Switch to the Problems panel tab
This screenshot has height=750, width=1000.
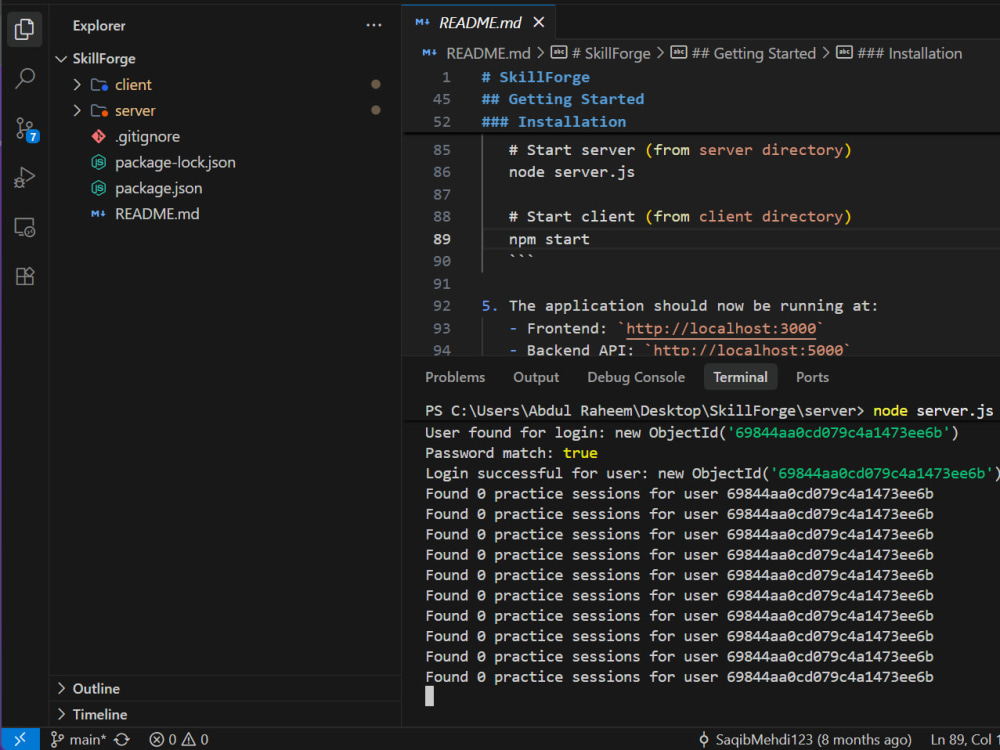(x=455, y=378)
